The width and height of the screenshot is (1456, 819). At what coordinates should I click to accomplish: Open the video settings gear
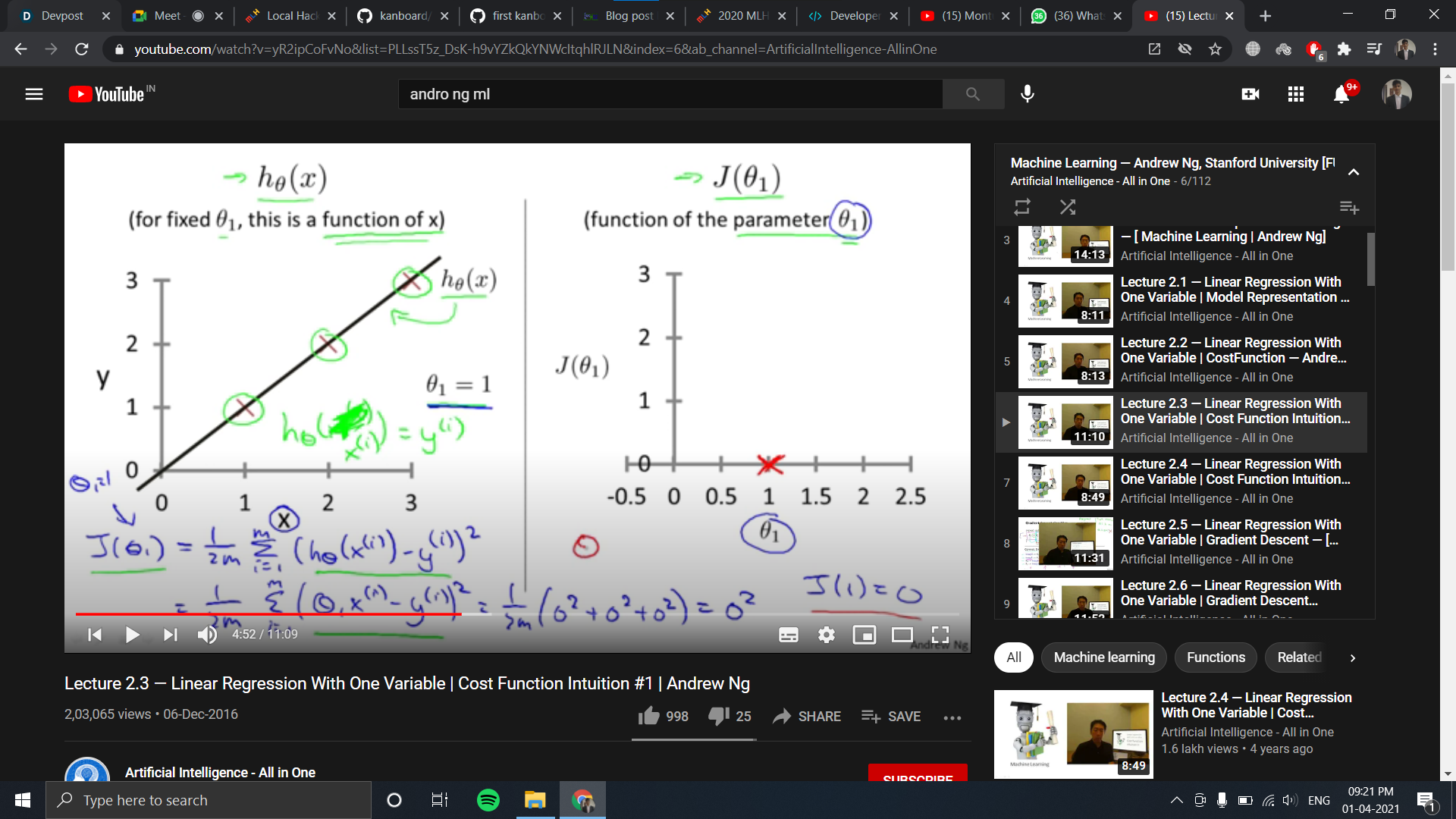(827, 635)
